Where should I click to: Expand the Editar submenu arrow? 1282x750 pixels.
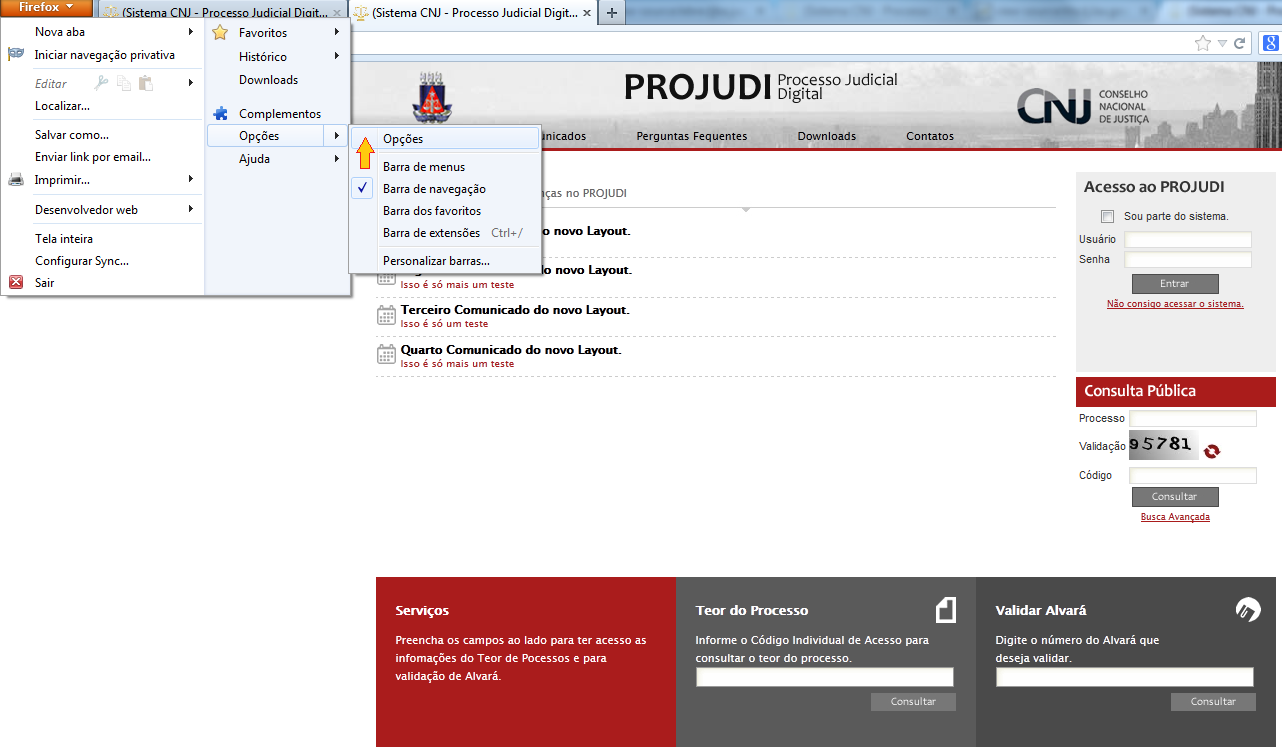[x=191, y=83]
